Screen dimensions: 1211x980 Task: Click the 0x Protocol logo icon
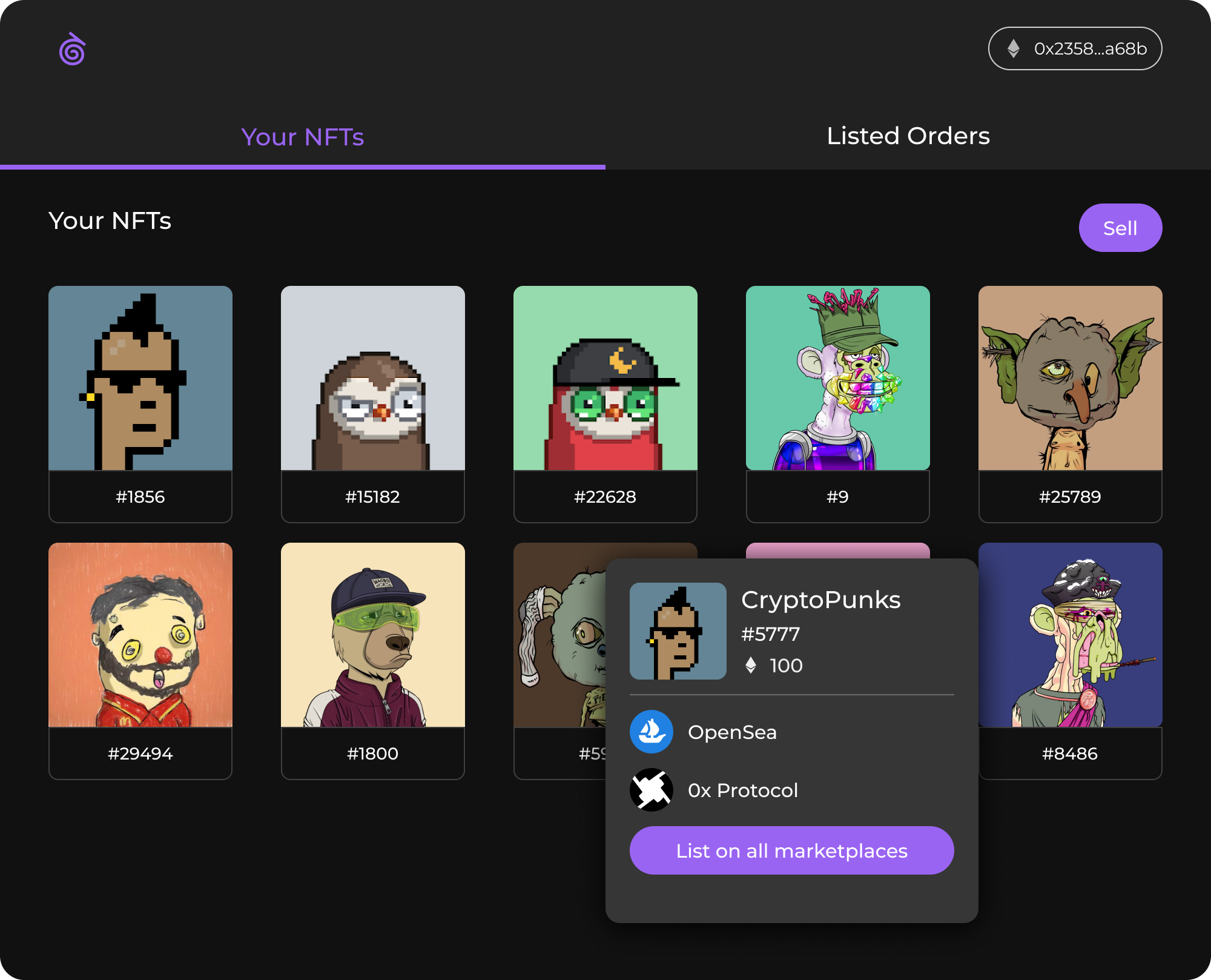(652, 790)
